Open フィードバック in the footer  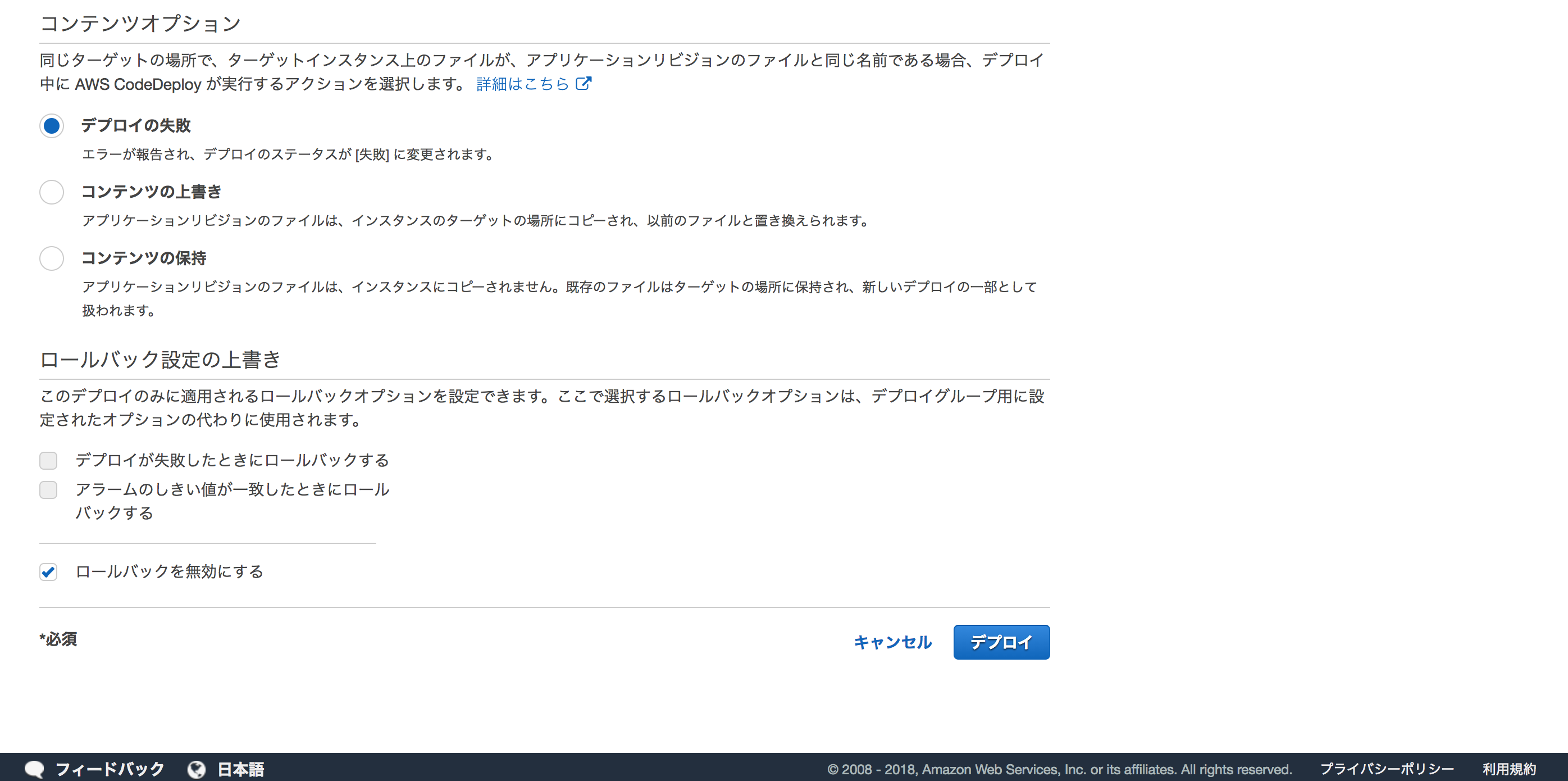(110, 769)
